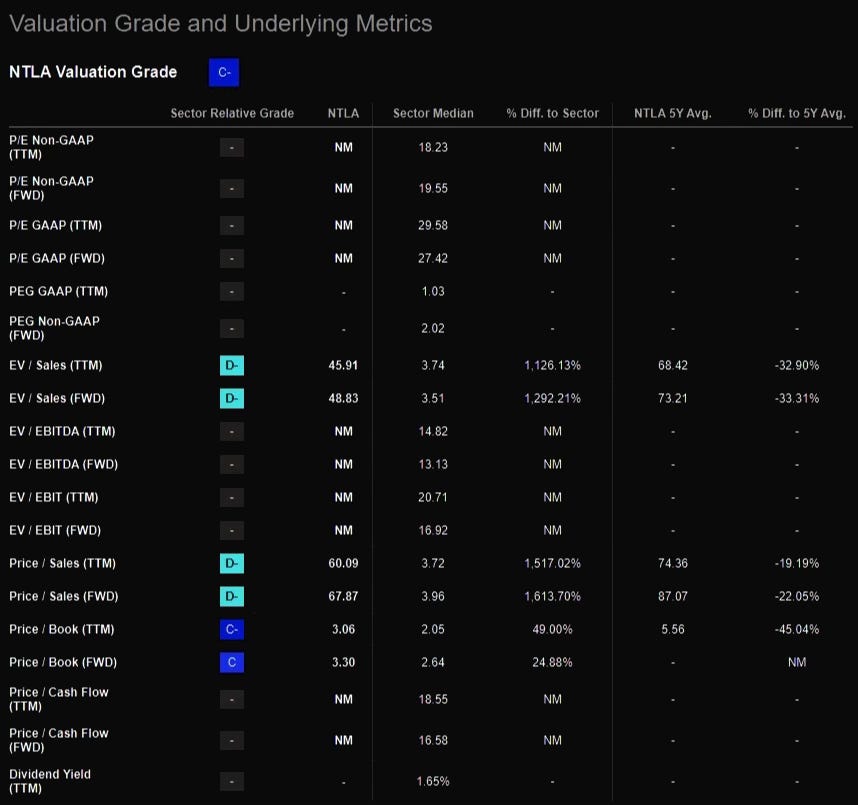Image resolution: width=858 pixels, height=805 pixels.
Task: Select the Sector Median column header
Action: [x=433, y=113]
